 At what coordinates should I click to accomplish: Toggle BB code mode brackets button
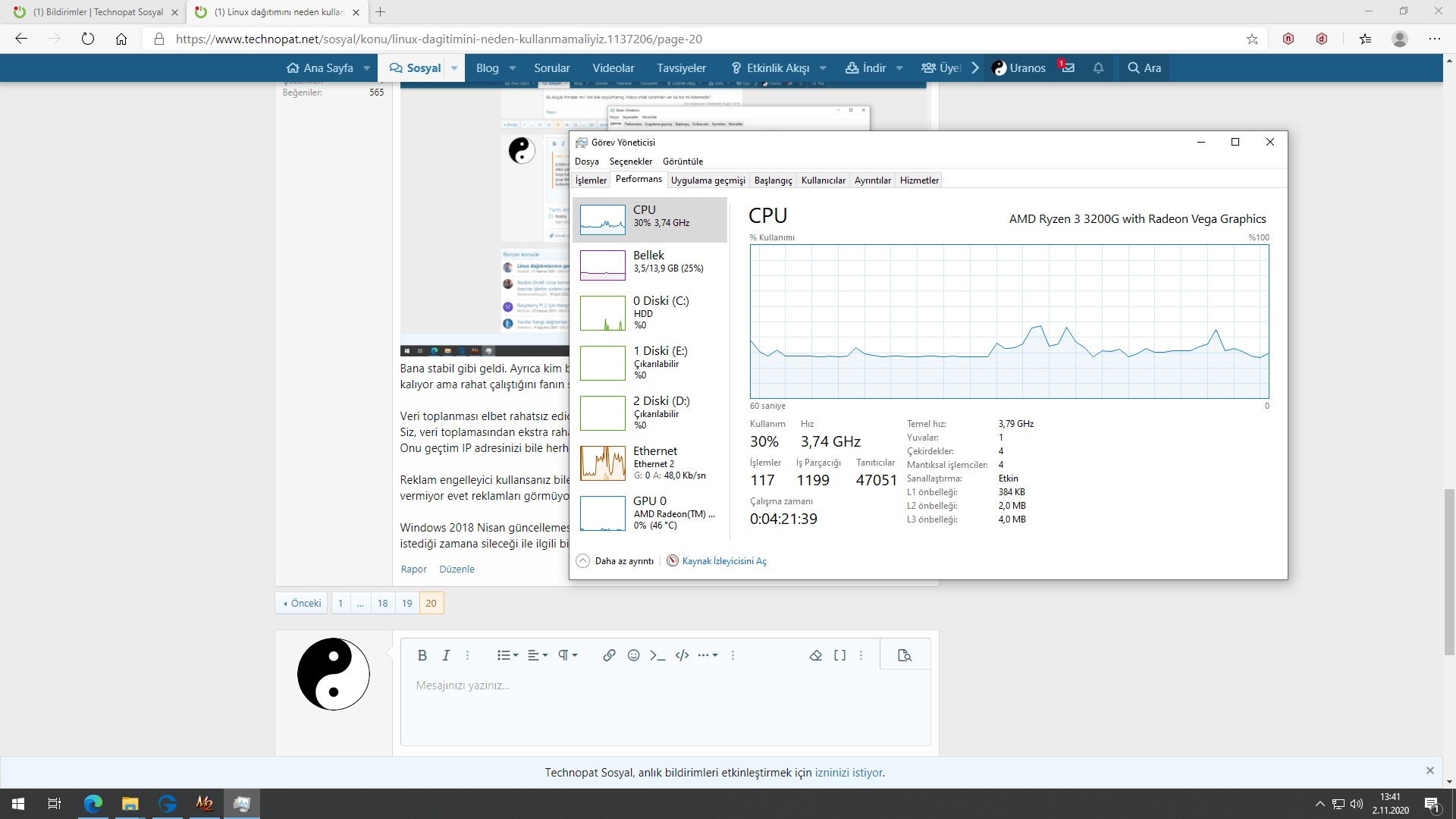(x=839, y=655)
